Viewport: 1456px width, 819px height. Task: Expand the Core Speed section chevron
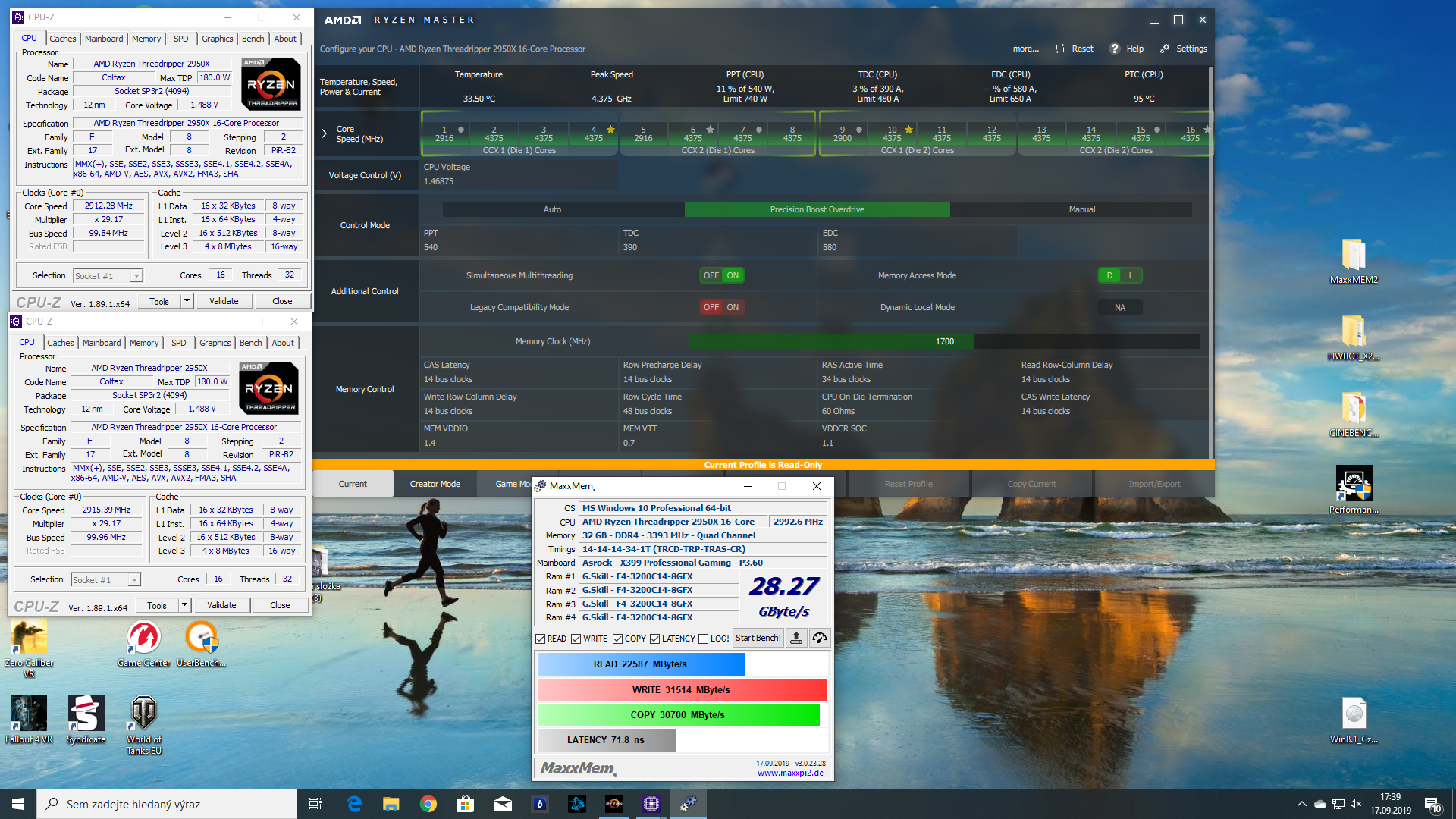(325, 133)
